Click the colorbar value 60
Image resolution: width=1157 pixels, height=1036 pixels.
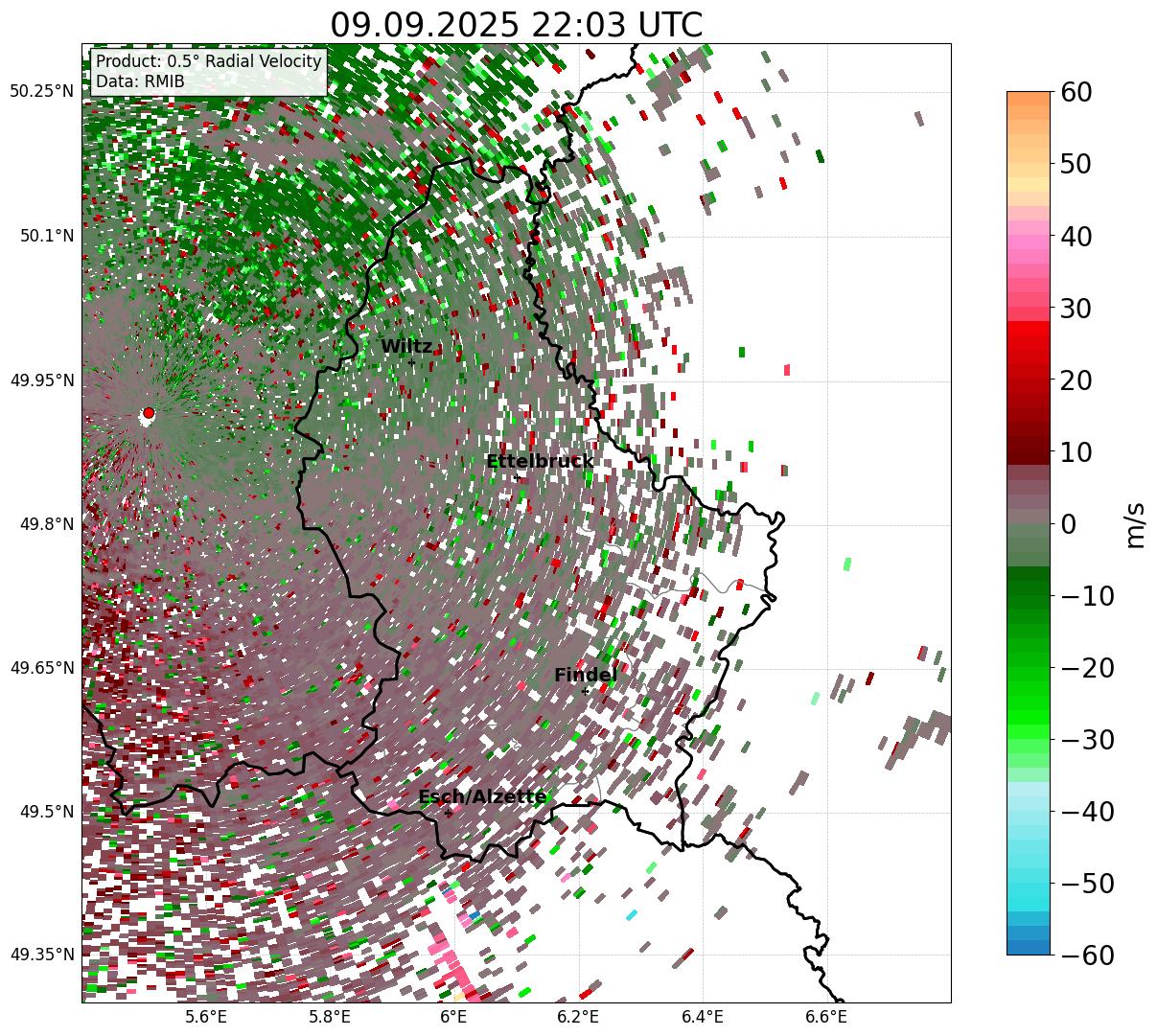[x=1076, y=93]
